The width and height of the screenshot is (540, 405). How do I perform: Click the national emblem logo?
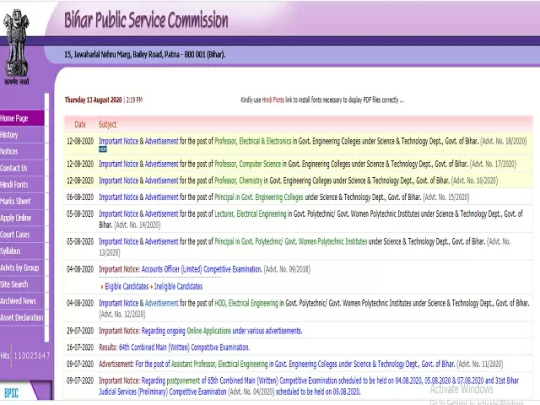(16, 46)
